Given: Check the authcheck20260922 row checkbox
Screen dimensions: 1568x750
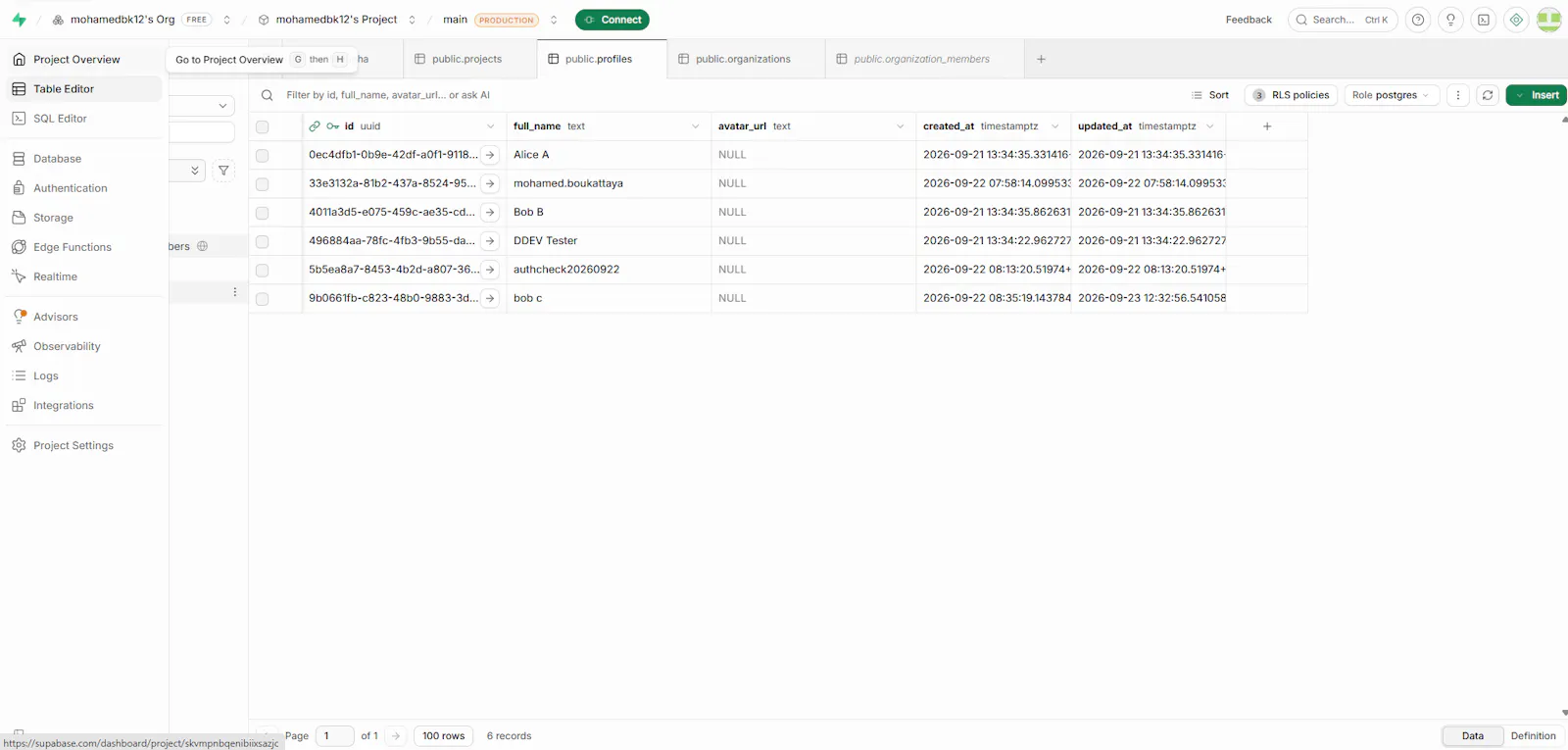Looking at the screenshot, I should (262, 270).
